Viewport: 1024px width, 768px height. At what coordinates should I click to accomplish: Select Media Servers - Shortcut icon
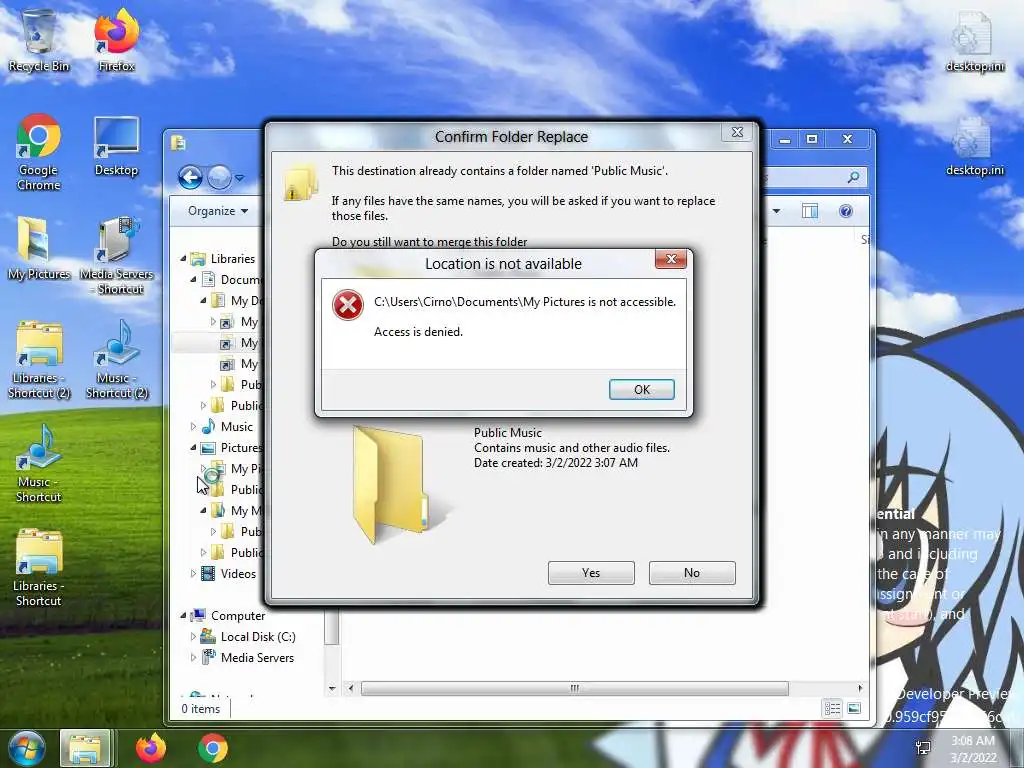pos(118,256)
